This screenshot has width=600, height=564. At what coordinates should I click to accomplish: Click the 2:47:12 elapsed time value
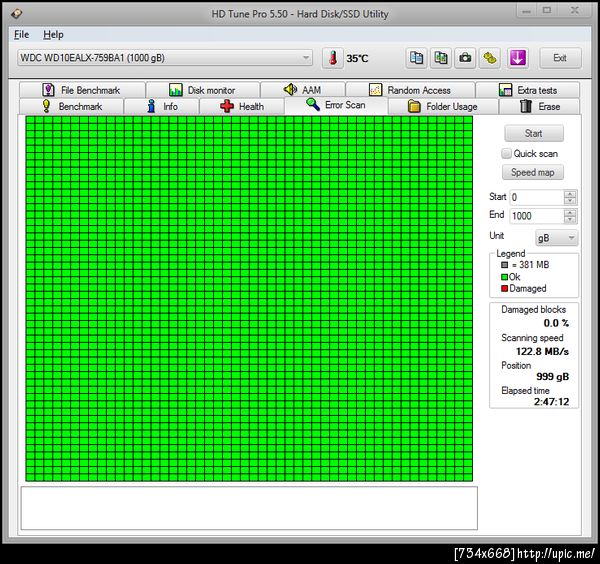tap(551, 402)
